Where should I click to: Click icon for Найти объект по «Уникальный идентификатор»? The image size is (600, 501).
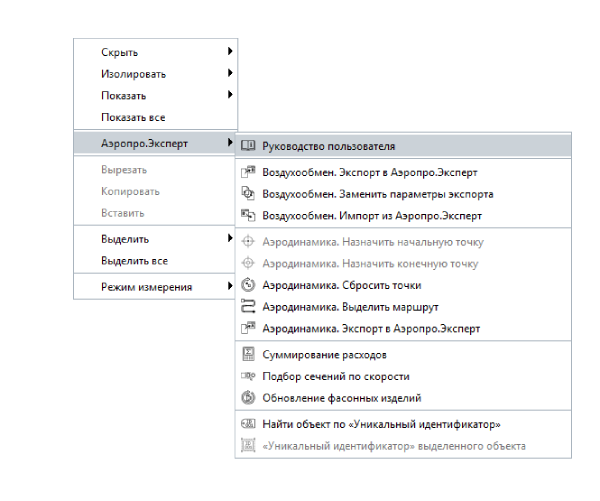tap(249, 425)
